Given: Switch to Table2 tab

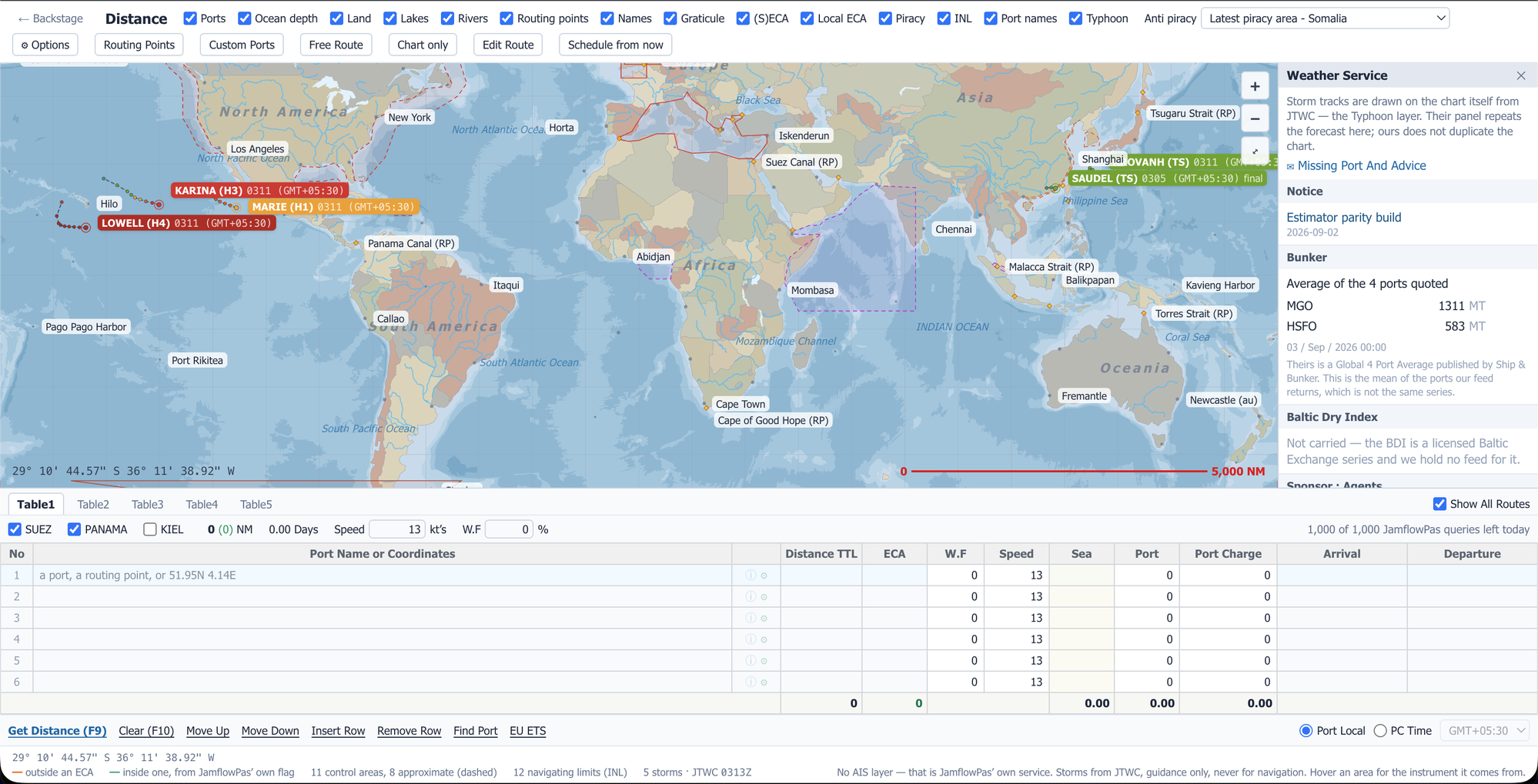Looking at the screenshot, I should tap(93, 505).
